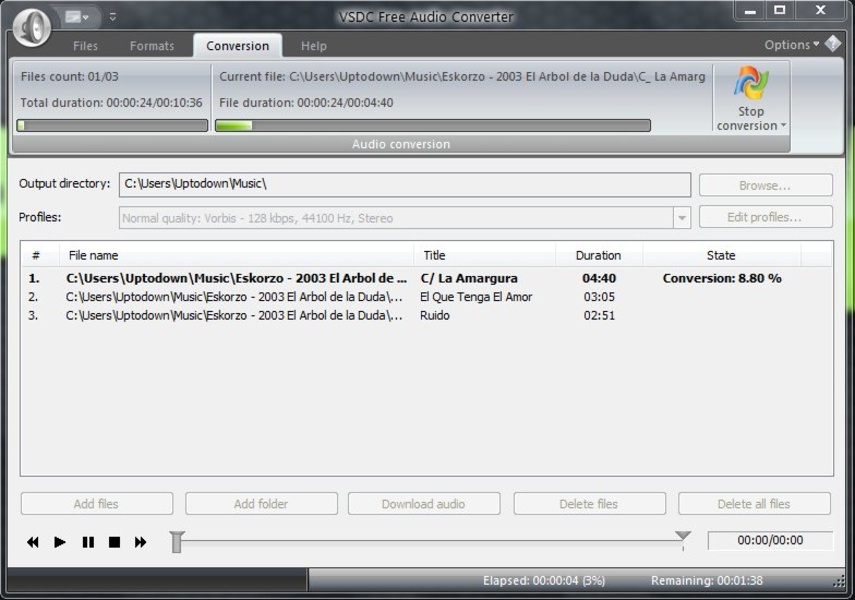This screenshot has width=855, height=600.
Task: Click the duration 04:40 cell
Action: pyautogui.click(x=599, y=278)
